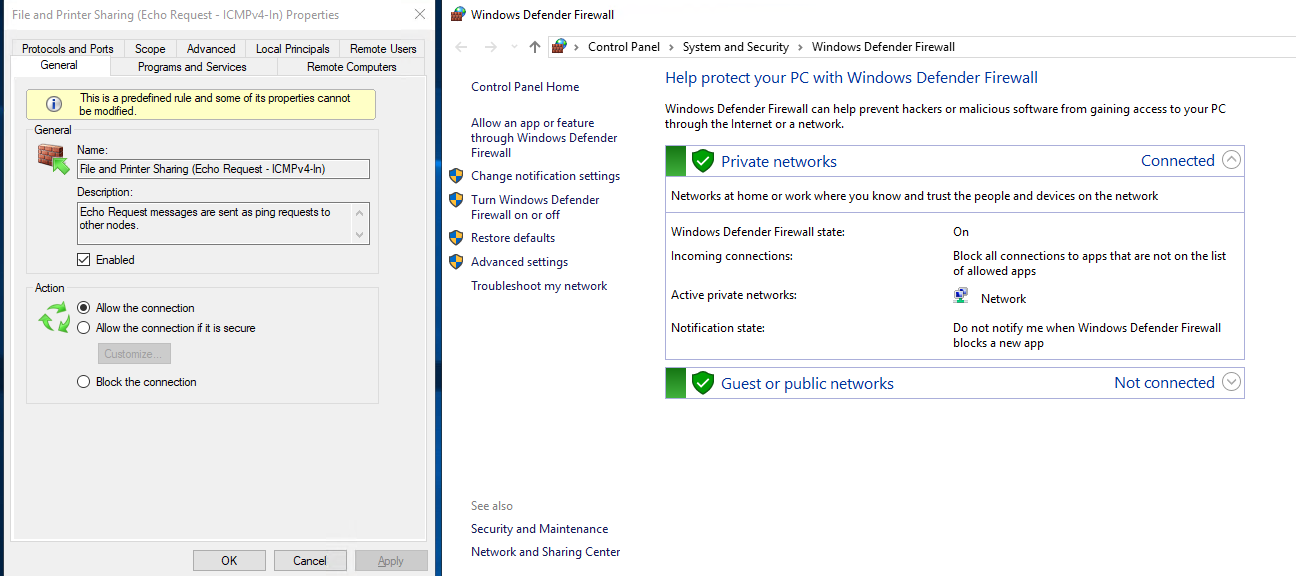Open Allow an app or feature link
1296x576 pixels.
tap(544, 138)
